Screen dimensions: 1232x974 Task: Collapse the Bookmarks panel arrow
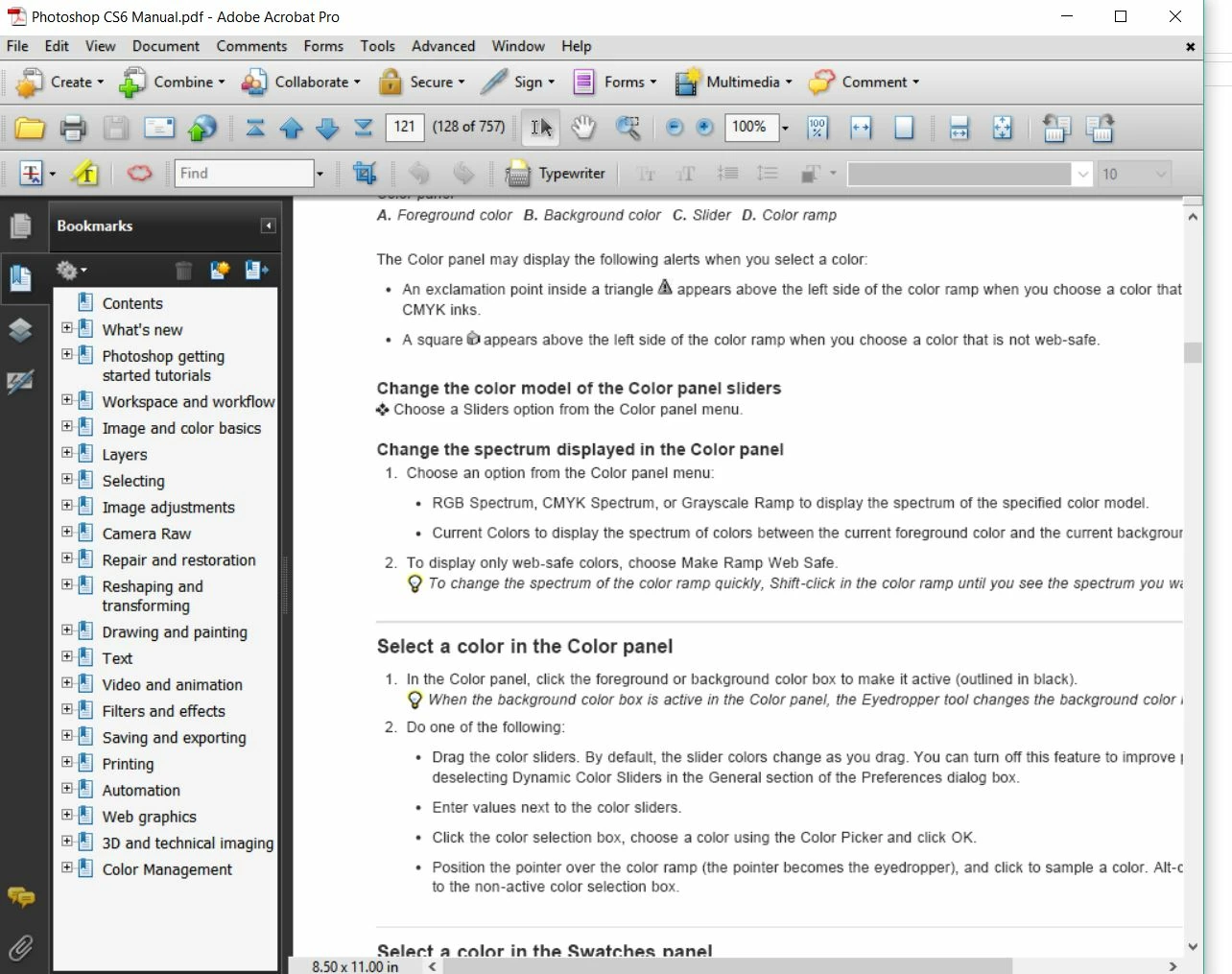tap(269, 226)
